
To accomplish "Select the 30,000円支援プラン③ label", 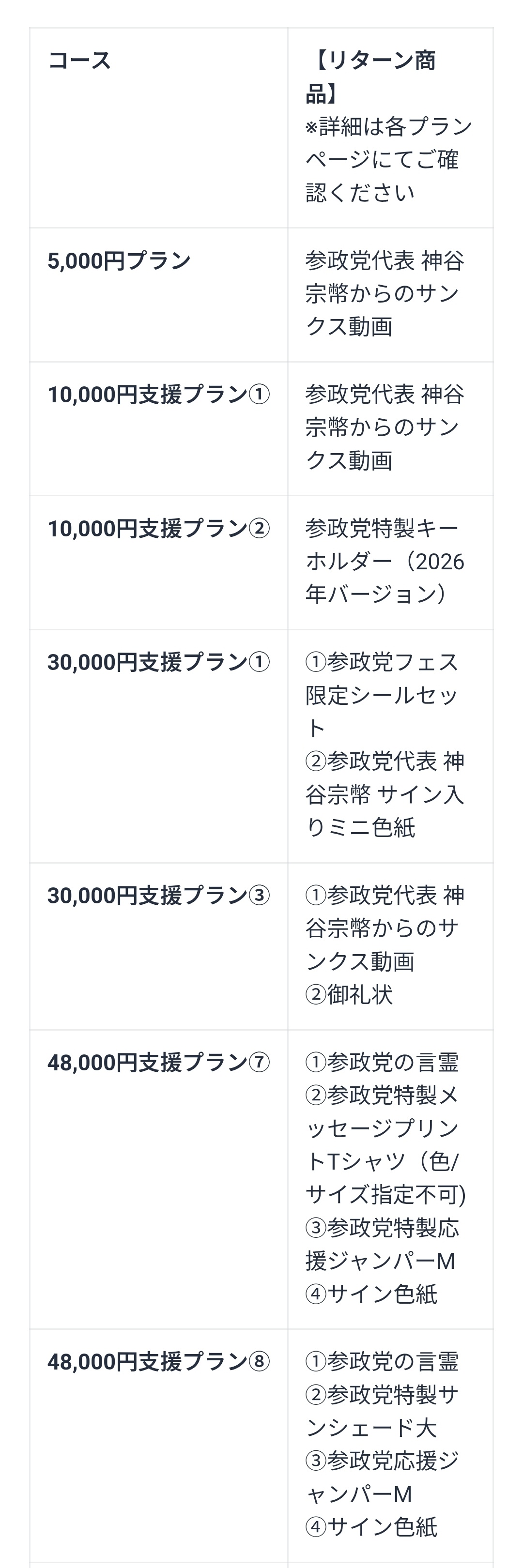I will pos(158,896).
